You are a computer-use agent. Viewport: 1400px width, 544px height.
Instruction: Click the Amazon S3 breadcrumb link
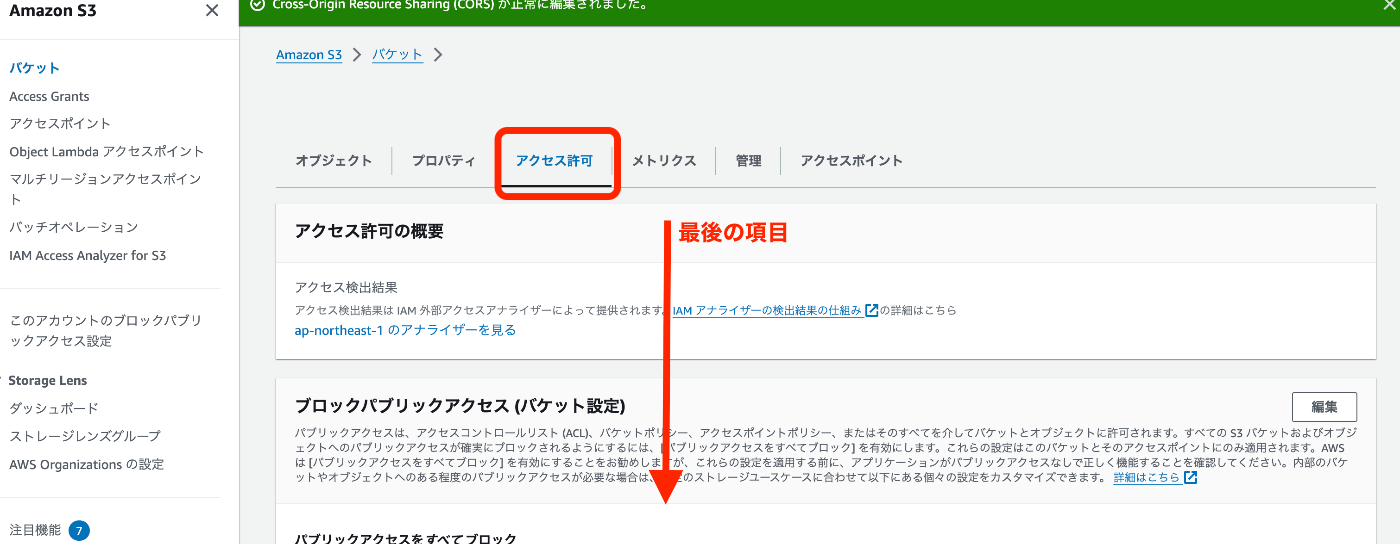(x=309, y=55)
